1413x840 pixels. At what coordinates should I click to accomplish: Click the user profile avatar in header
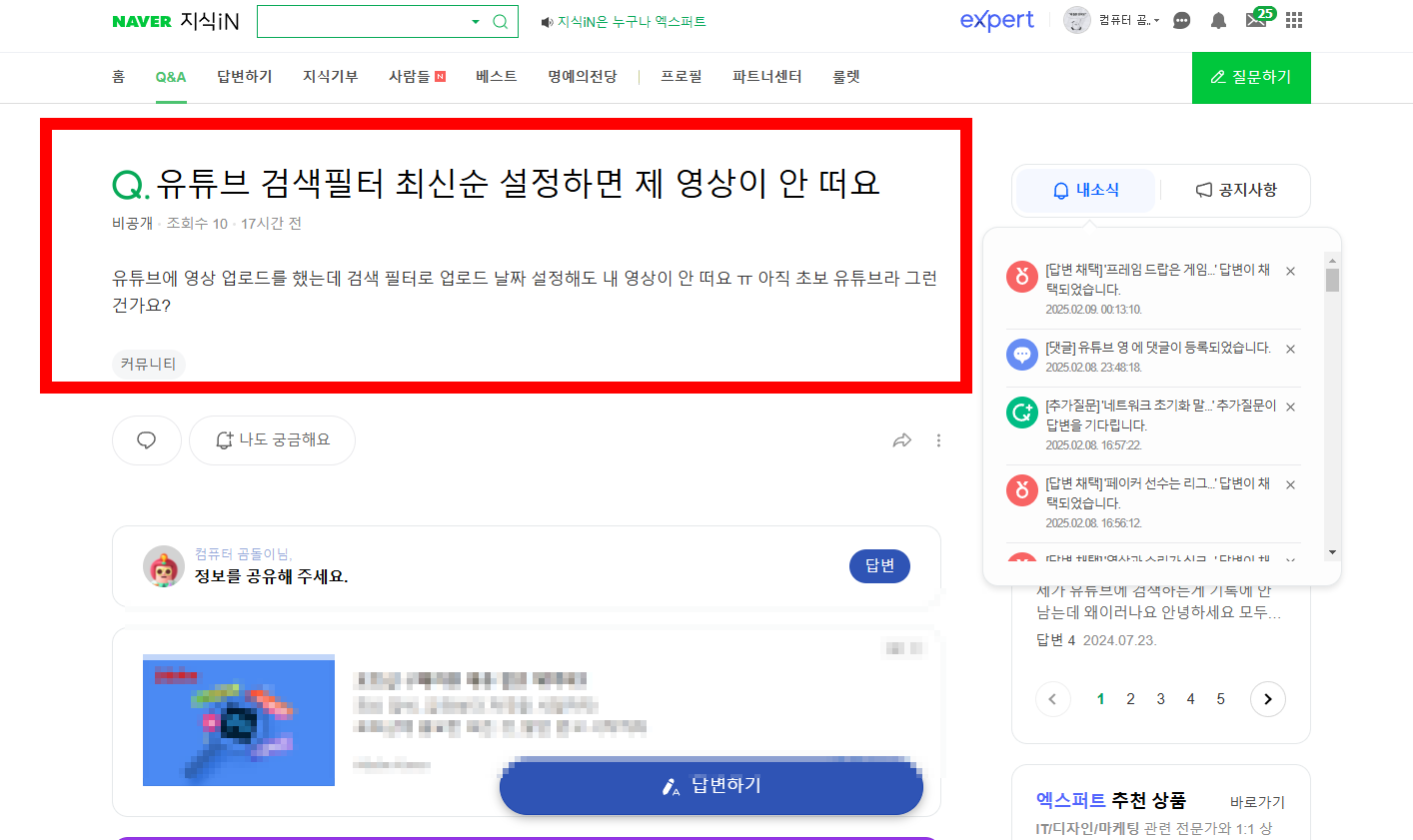pos(1076,20)
